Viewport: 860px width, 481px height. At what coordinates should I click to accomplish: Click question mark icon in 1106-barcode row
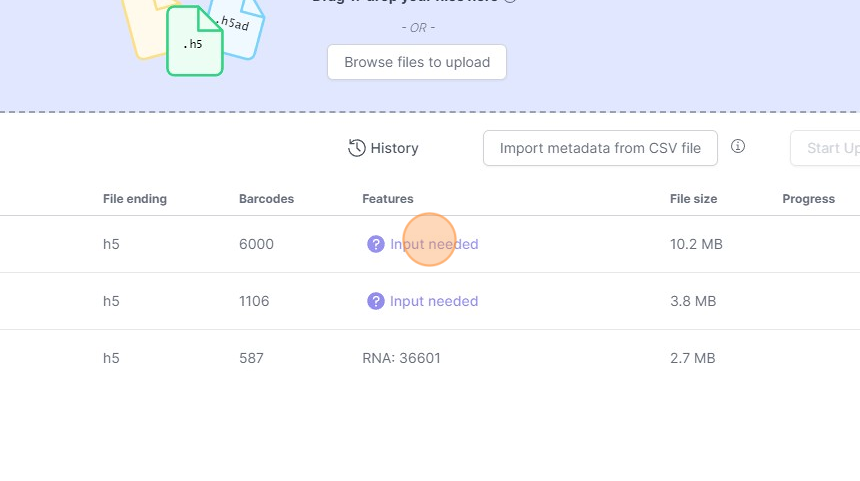(376, 301)
